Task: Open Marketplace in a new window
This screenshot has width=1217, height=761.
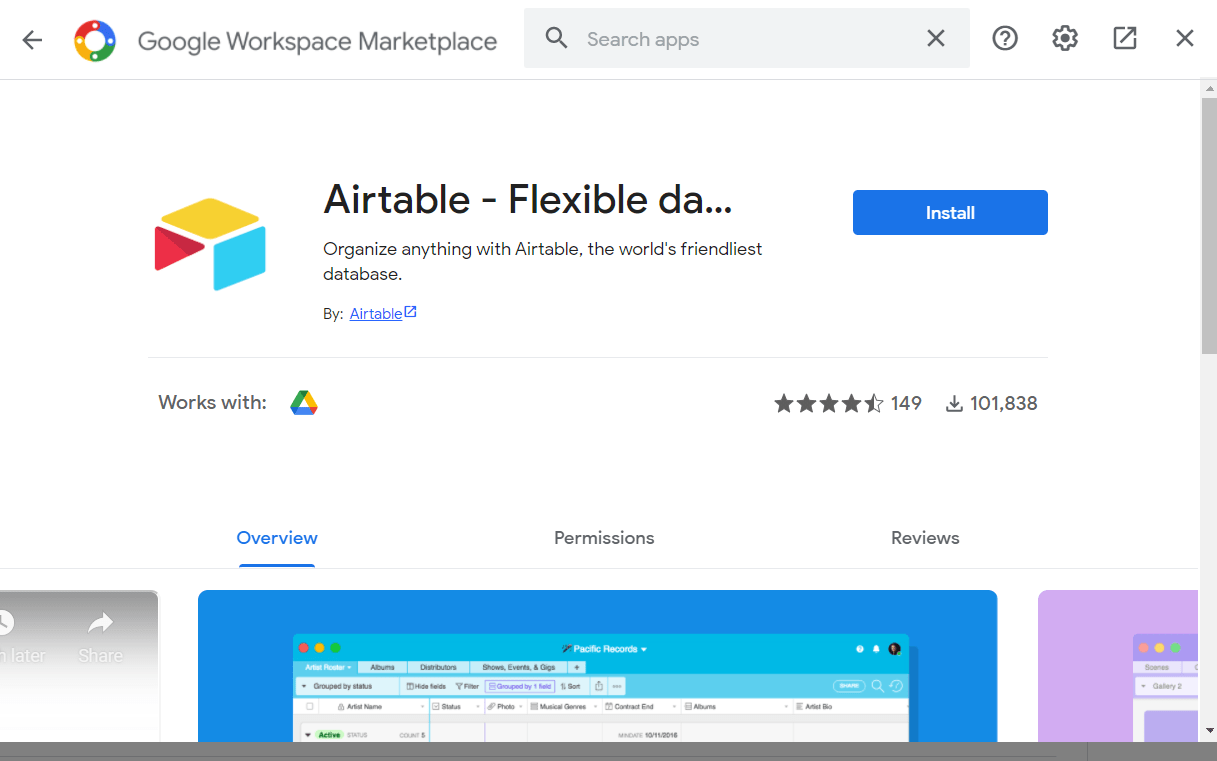Action: coord(1125,39)
